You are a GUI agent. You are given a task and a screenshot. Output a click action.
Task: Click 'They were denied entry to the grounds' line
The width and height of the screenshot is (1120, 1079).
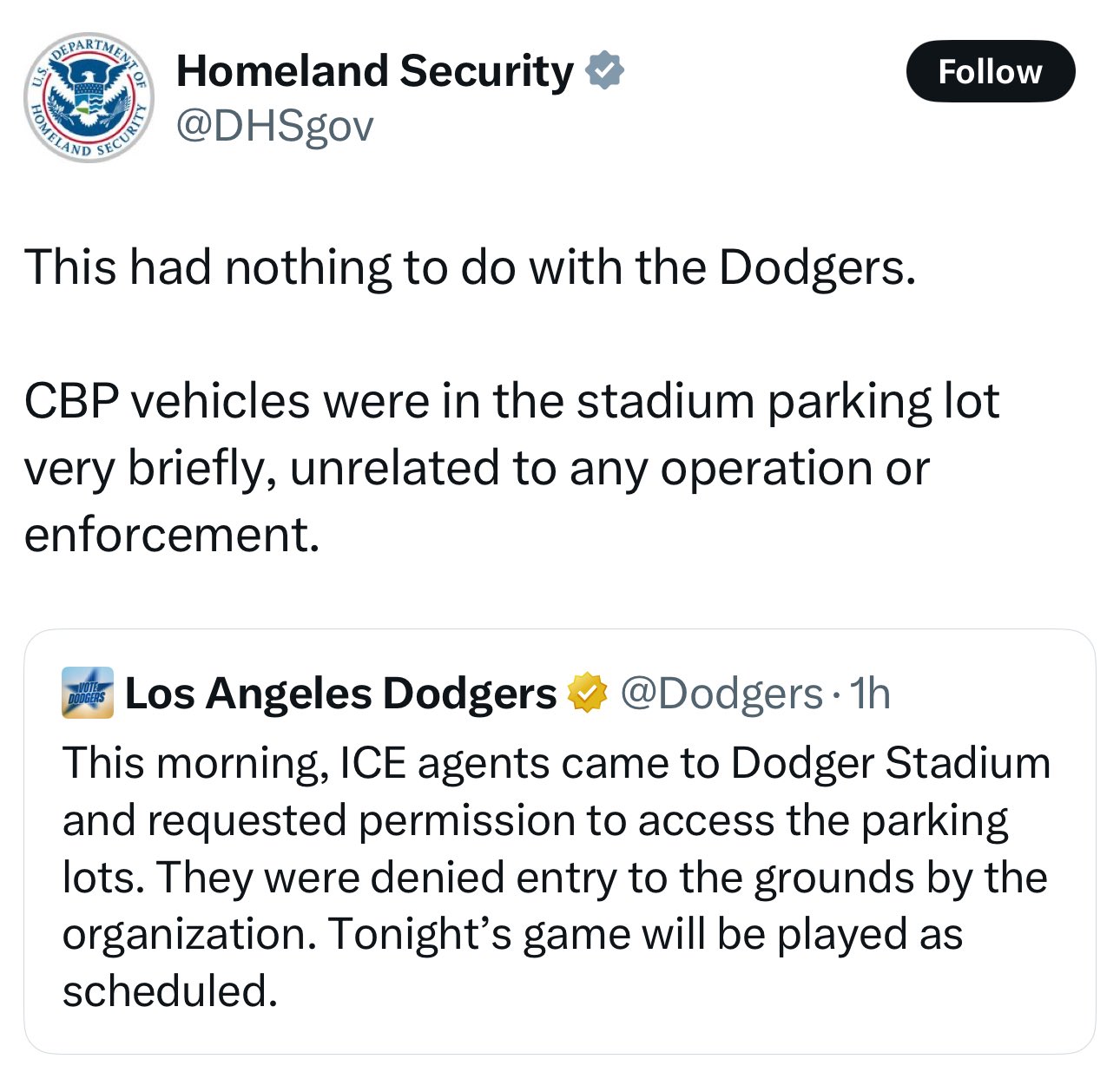click(555, 878)
